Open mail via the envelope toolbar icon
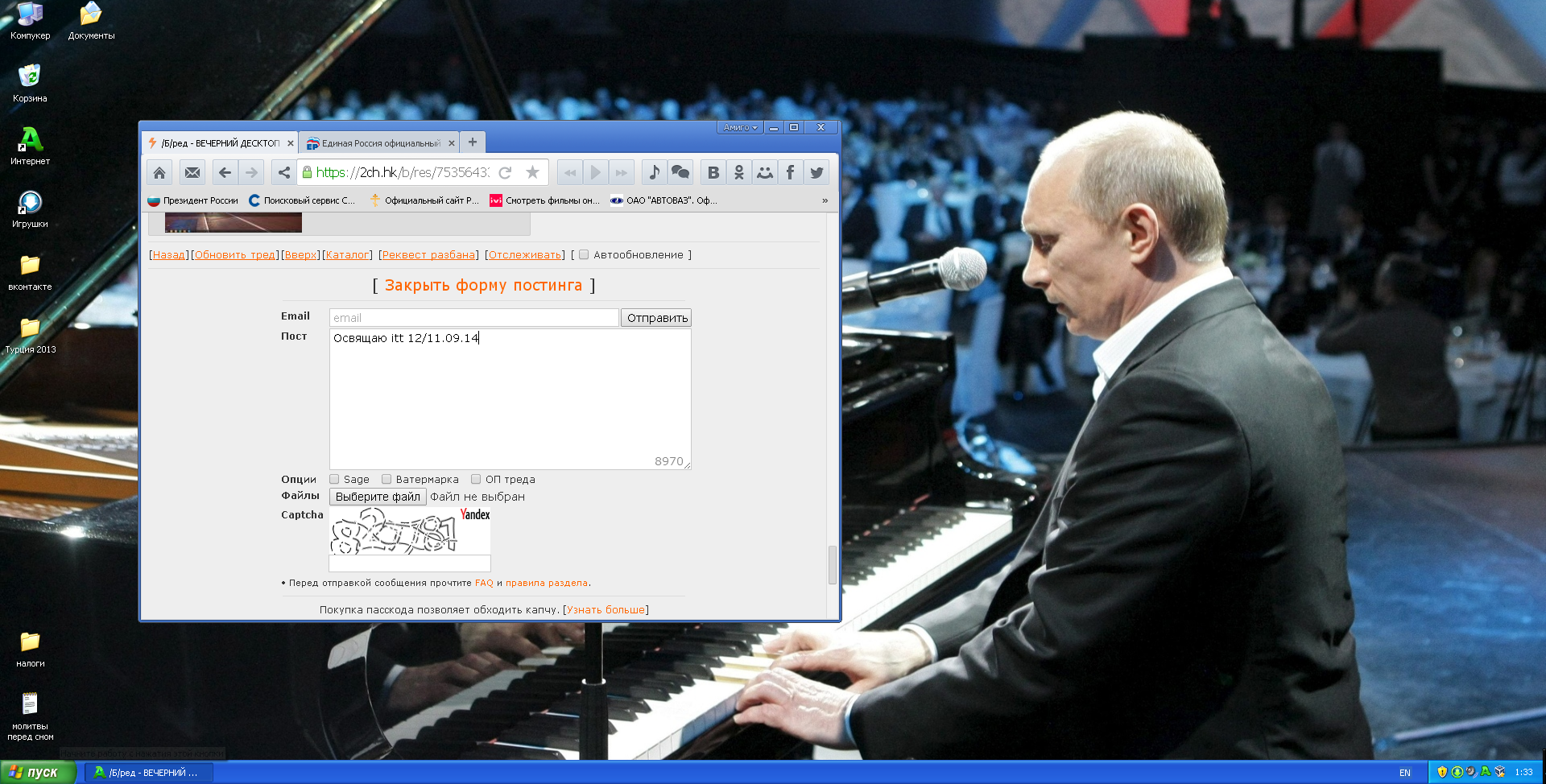This screenshot has width=1546, height=784. tap(192, 172)
